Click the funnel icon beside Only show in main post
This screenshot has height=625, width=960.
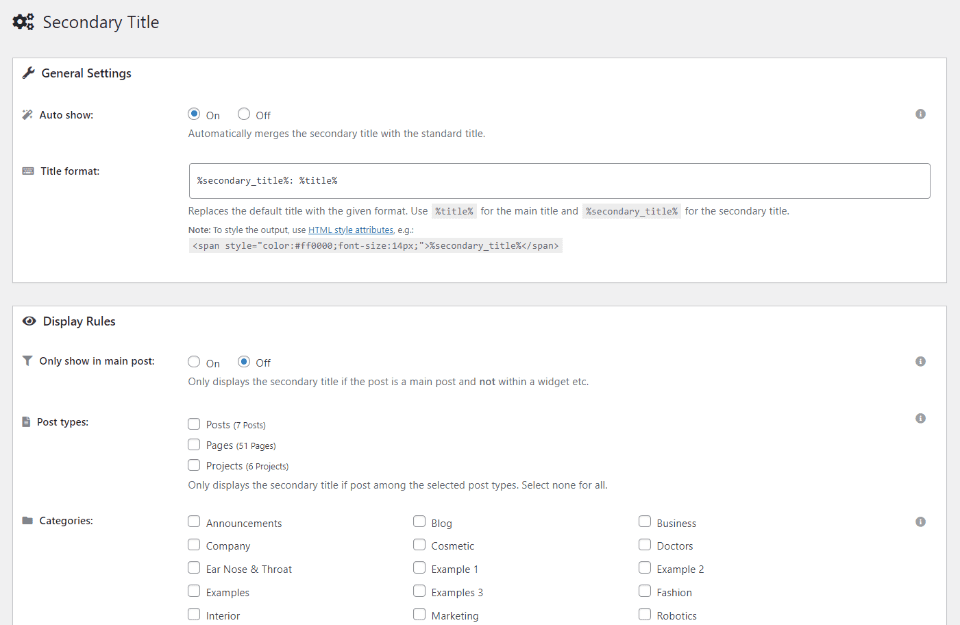coord(27,361)
